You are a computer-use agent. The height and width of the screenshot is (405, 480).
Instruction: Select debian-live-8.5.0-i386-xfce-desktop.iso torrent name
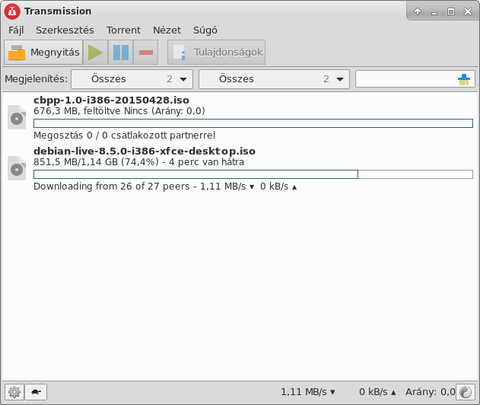[x=144, y=151]
